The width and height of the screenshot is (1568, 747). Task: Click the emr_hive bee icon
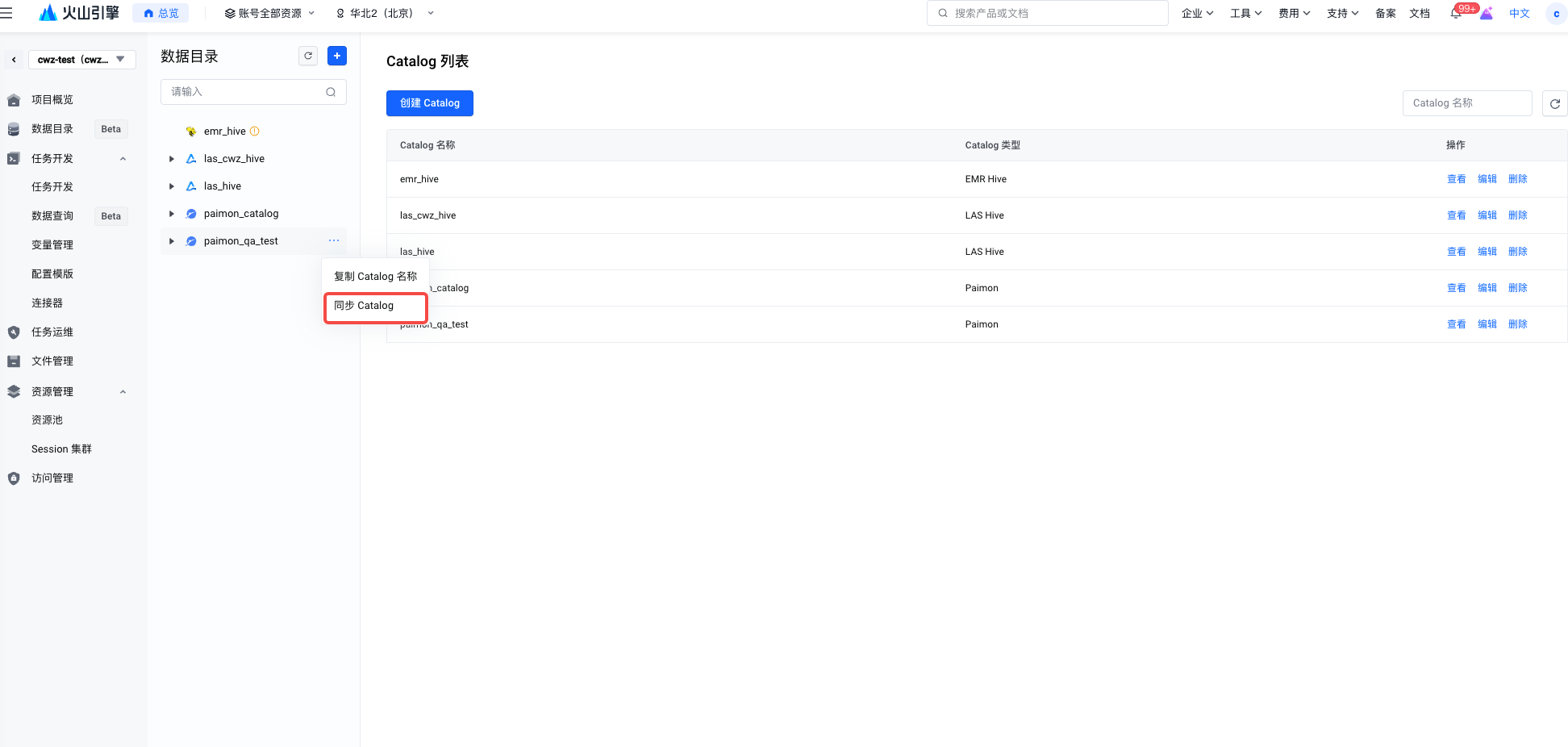click(191, 131)
